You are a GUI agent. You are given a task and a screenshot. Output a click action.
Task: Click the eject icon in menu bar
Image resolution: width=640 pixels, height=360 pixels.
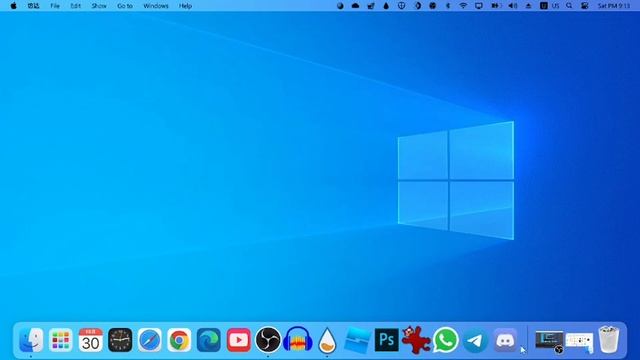pyautogui.click(x=528, y=6)
